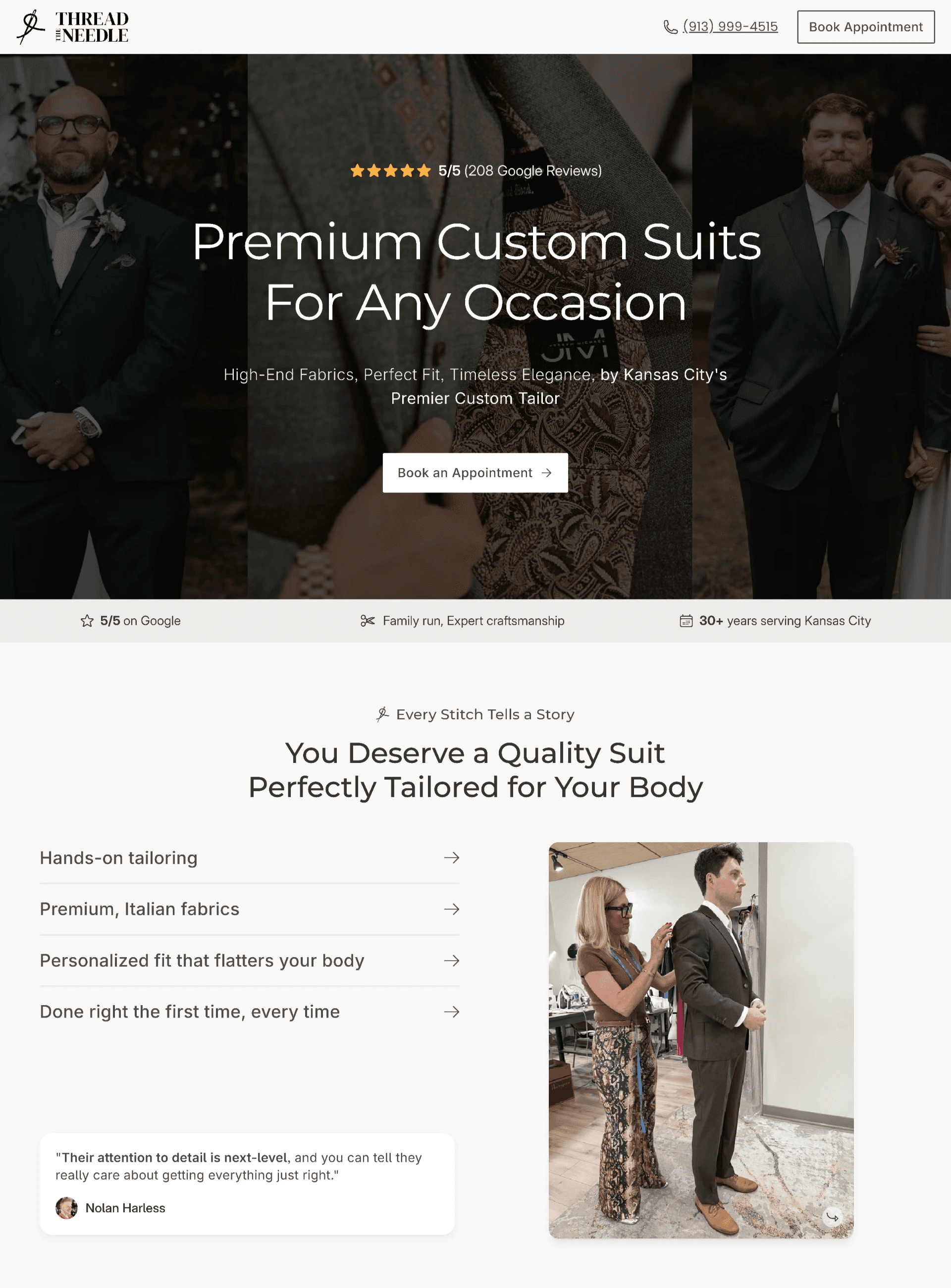Viewport: 951px width, 1288px height.
Task: Click the Thread & Needle logo
Action: click(72, 27)
